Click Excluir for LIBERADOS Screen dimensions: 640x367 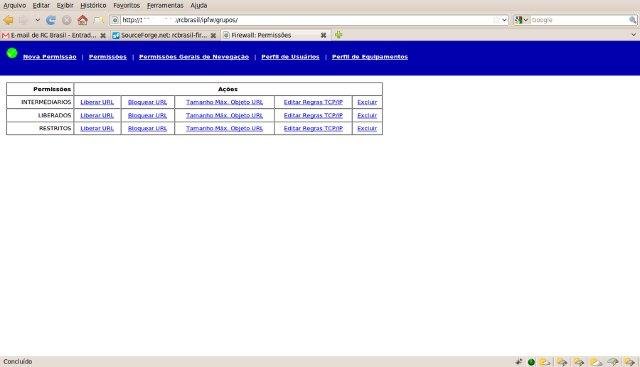coord(367,116)
